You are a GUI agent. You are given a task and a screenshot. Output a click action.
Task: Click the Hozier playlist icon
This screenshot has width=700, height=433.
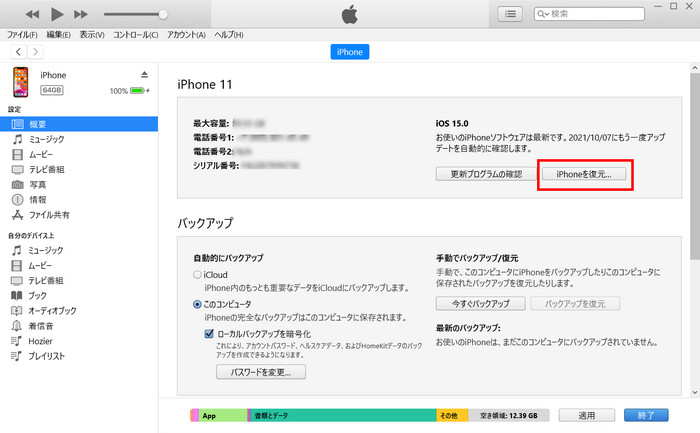[17, 341]
